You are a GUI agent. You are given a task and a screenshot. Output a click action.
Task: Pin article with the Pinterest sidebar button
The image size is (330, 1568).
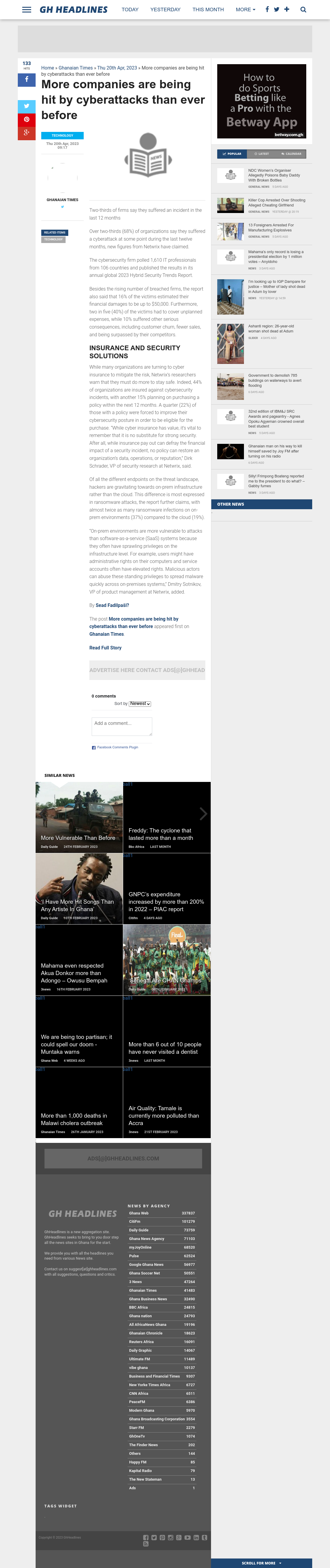click(27, 119)
